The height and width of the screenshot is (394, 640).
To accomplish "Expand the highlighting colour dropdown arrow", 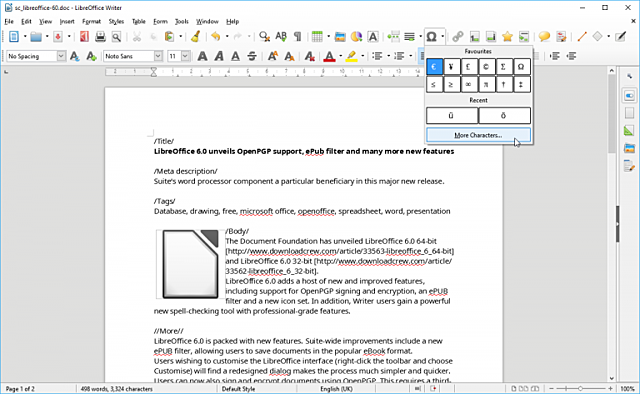I will (x=362, y=56).
